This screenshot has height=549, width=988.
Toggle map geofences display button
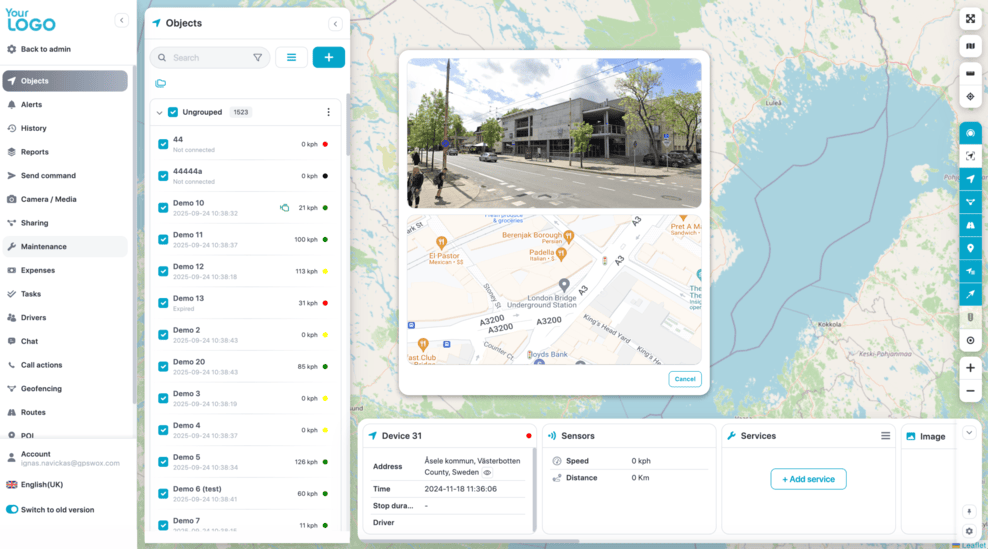pos(970,202)
